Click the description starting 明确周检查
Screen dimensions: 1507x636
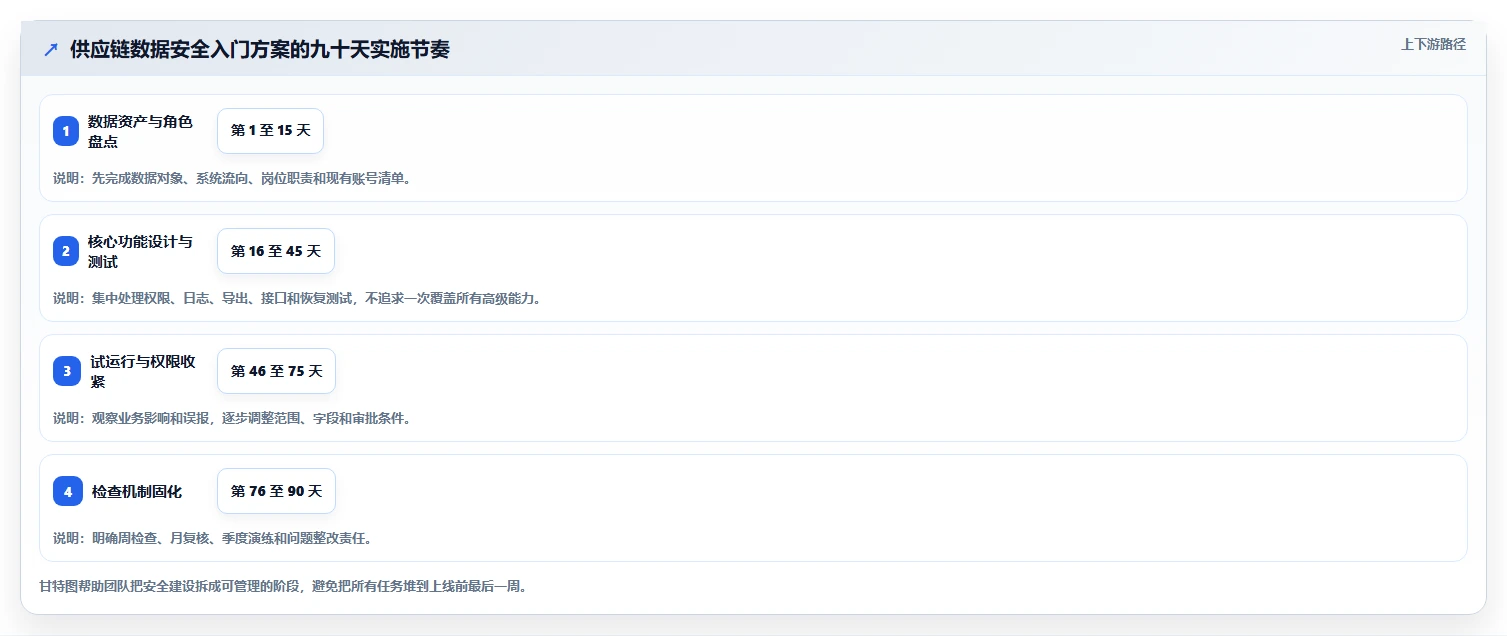(x=212, y=538)
